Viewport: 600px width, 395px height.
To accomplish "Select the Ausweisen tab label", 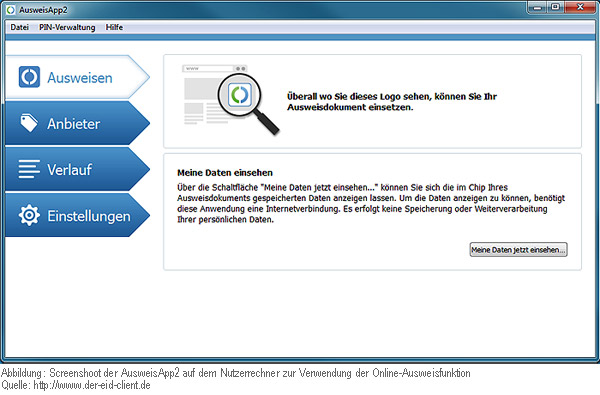I will (x=80, y=78).
